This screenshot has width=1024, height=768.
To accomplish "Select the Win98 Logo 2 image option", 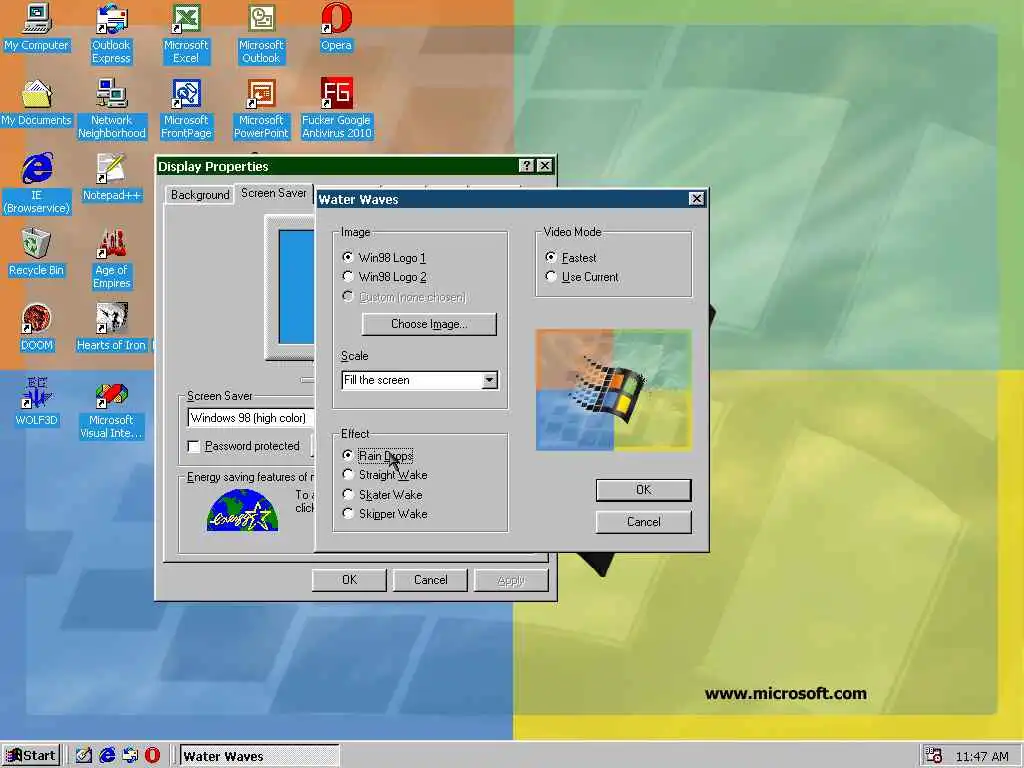I will click(385, 277).
